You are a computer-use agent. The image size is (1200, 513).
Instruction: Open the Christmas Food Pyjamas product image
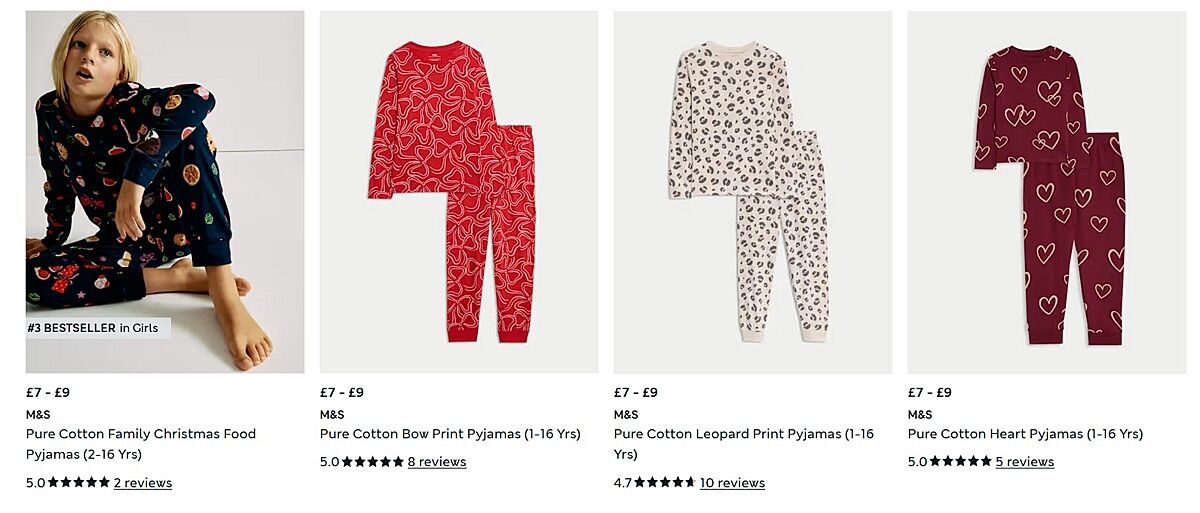click(x=165, y=192)
